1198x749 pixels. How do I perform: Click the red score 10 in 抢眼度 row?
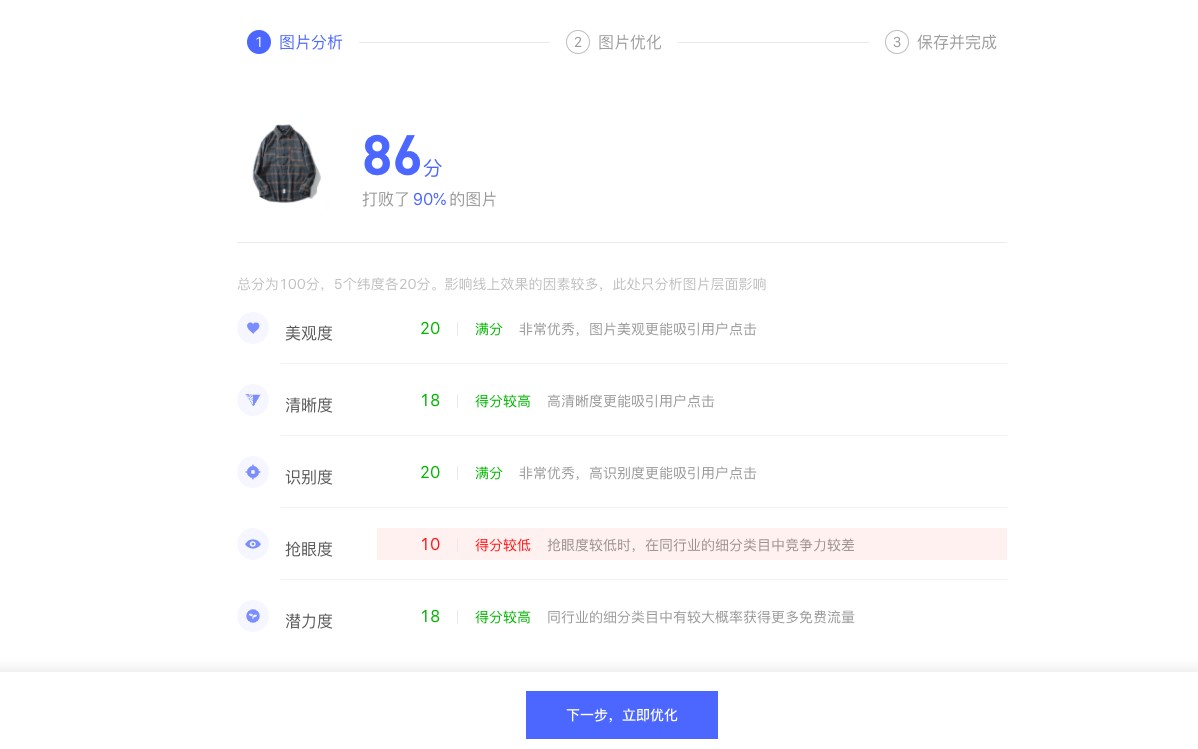point(430,544)
